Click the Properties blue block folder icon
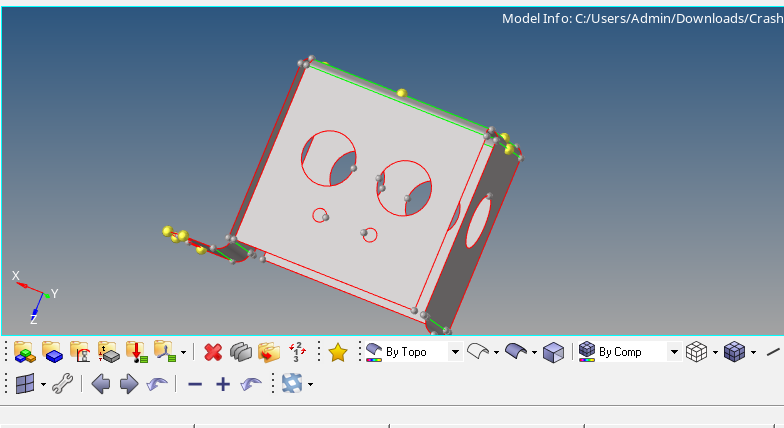This screenshot has height=428, width=784. (x=52, y=352)
